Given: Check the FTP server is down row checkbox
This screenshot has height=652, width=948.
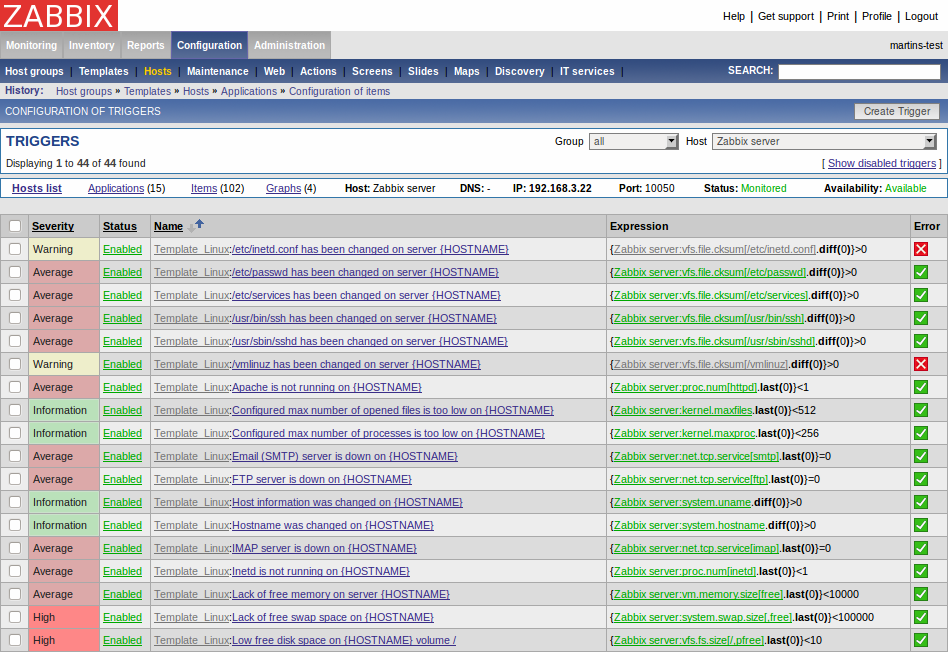Looking at the screenshot, I should coord(15,479).
